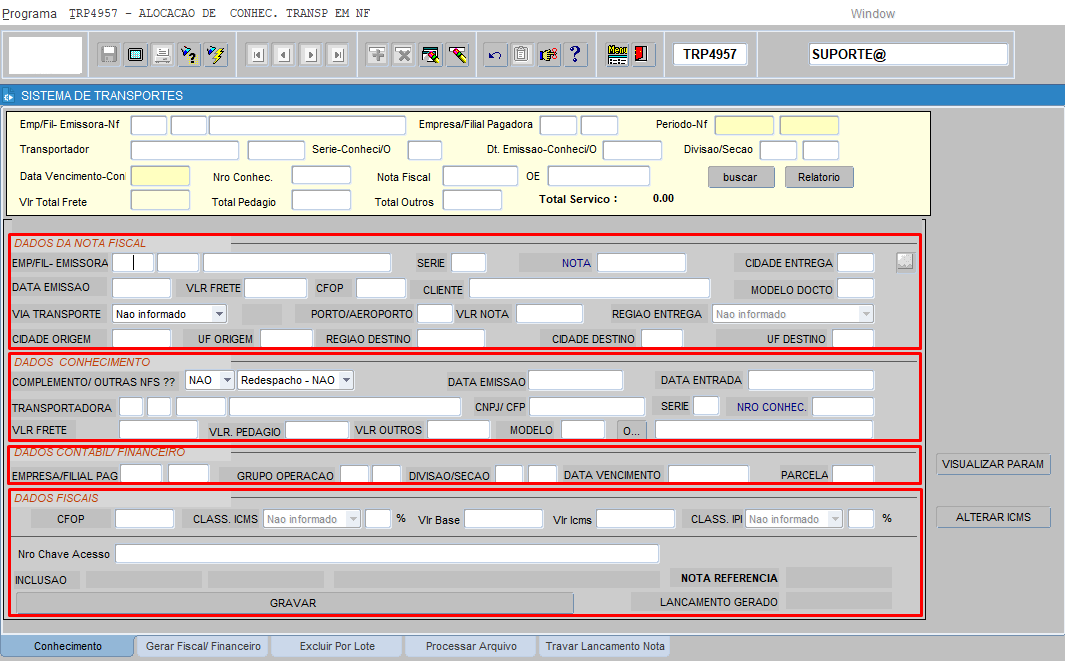The image size is (1065, 661).
Task: Go to previous record arrow icon
Action: click(284, 55)
